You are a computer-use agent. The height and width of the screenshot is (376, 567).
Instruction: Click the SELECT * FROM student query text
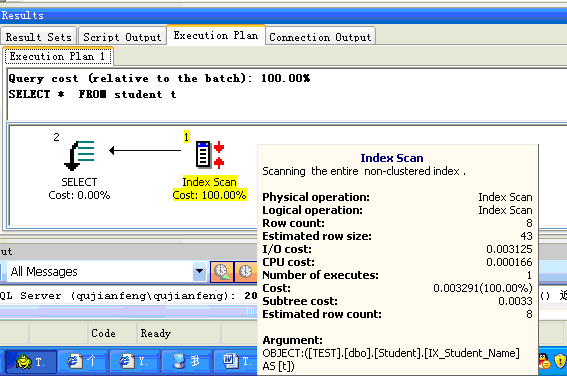click(x=93, y=94)
